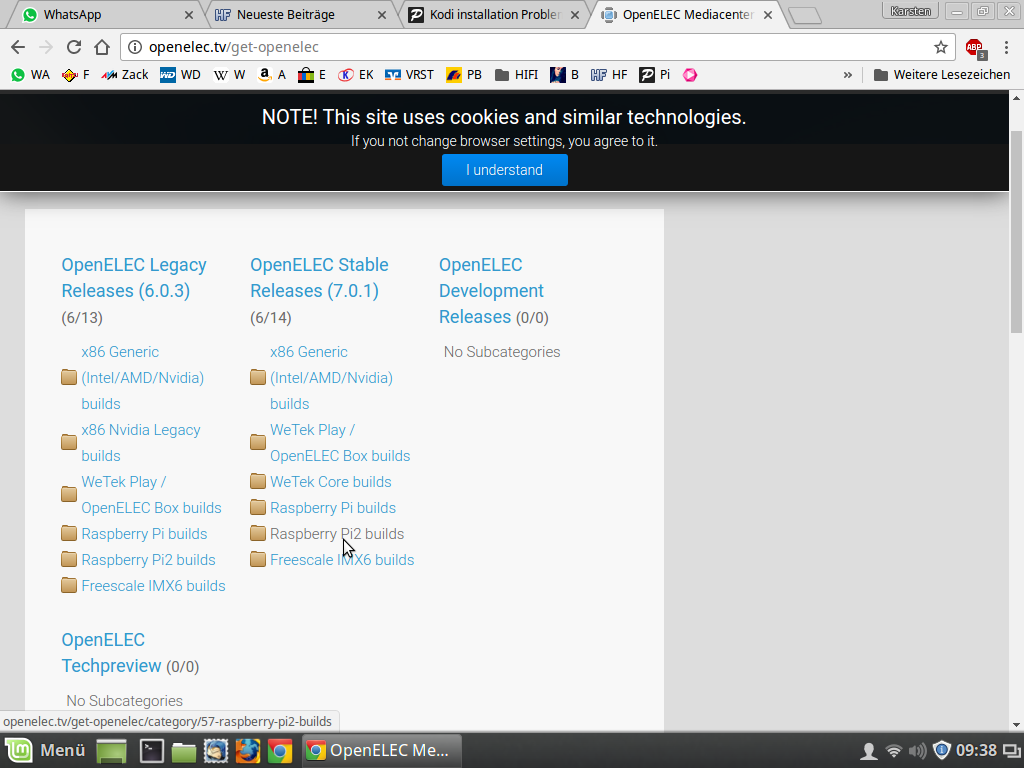Open the terminal from the taskbar
The height and width of the screenshot is (768, 1024).
click(x=152, y=750)
